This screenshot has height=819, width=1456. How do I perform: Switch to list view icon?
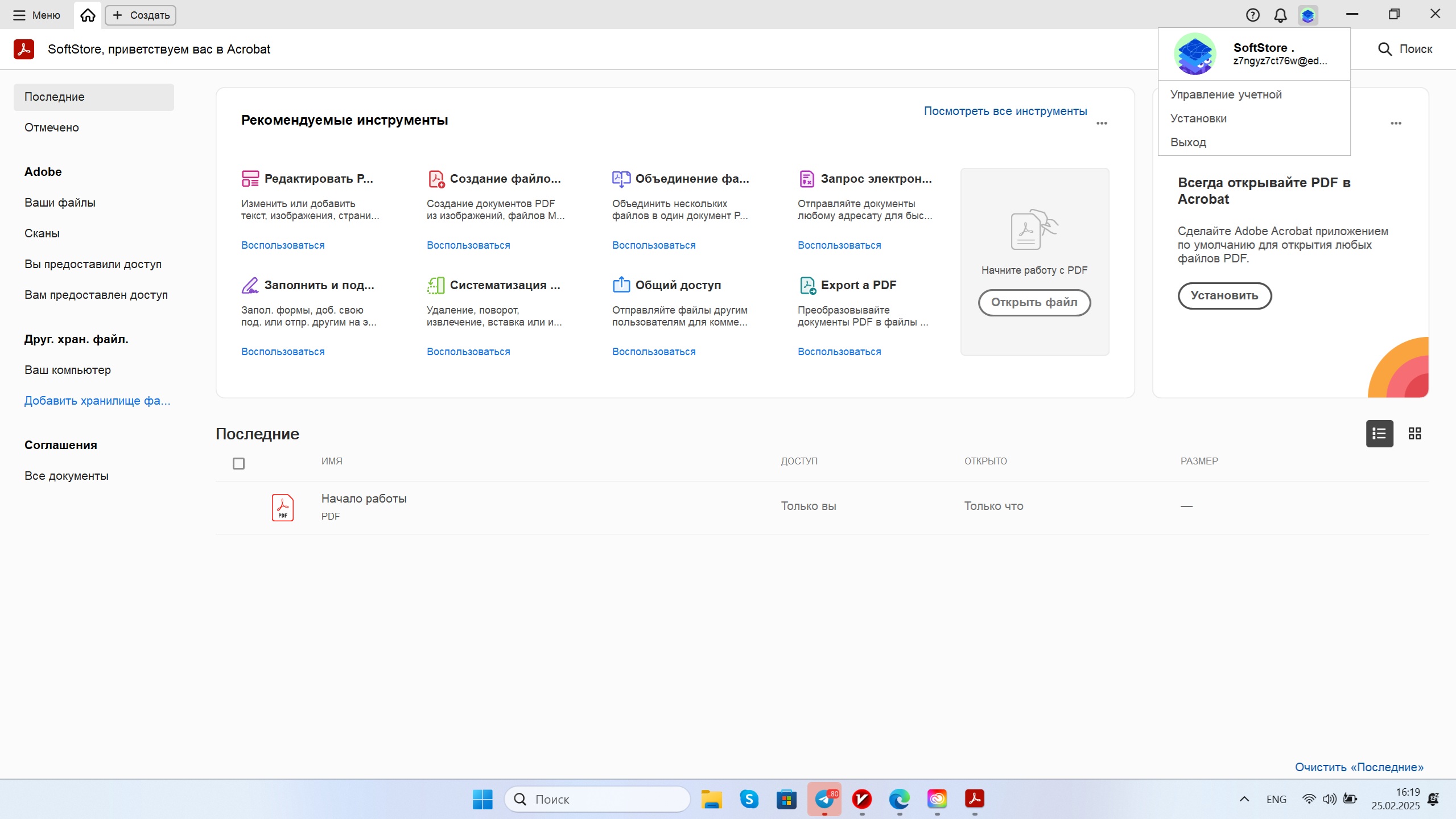(1379, 434)
